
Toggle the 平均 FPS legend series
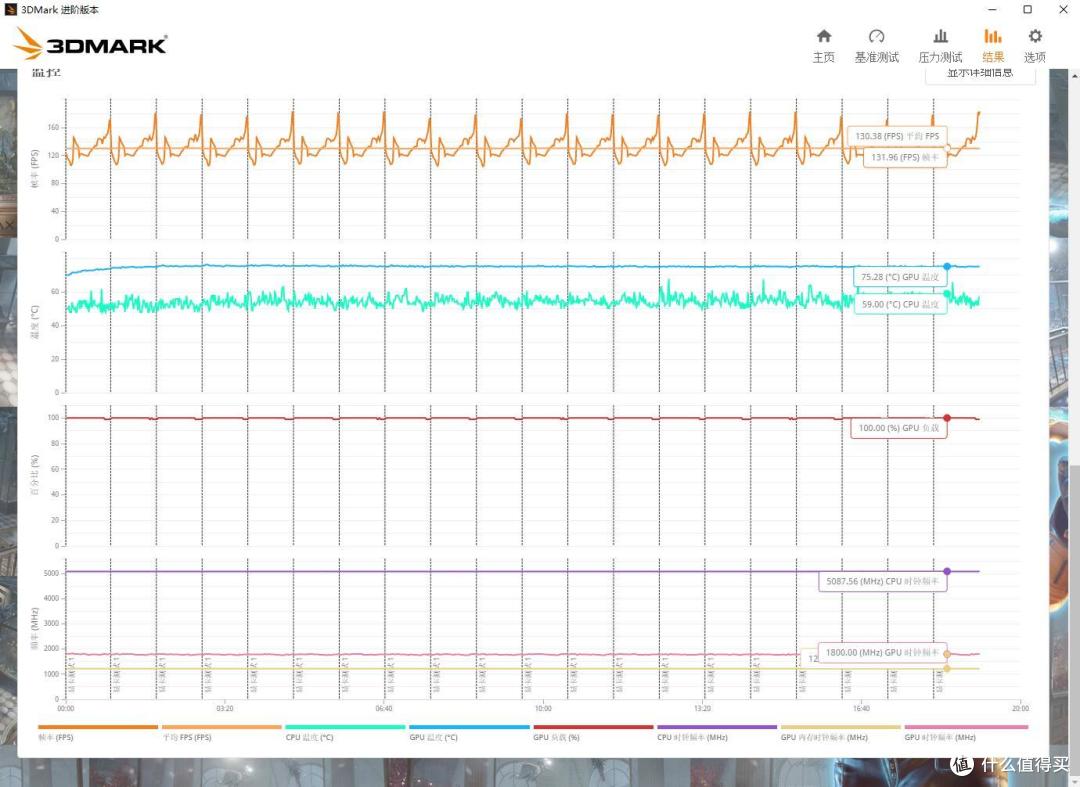coord(221,732)
